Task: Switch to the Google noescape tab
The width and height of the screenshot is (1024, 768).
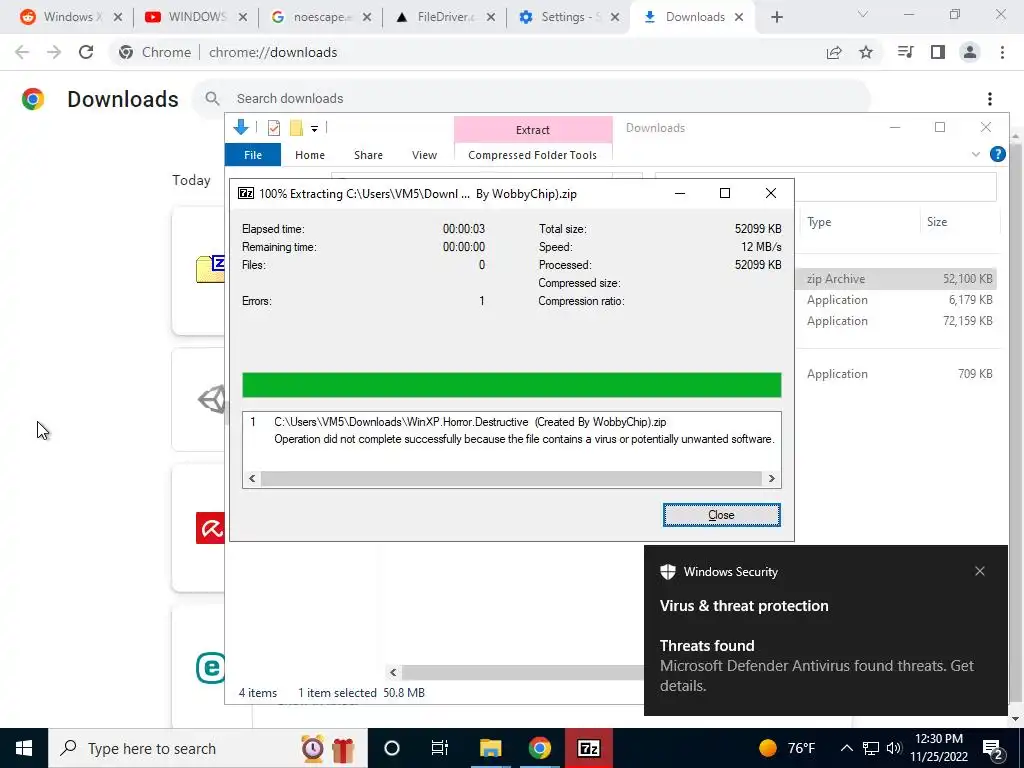Action: click(321, 17)
